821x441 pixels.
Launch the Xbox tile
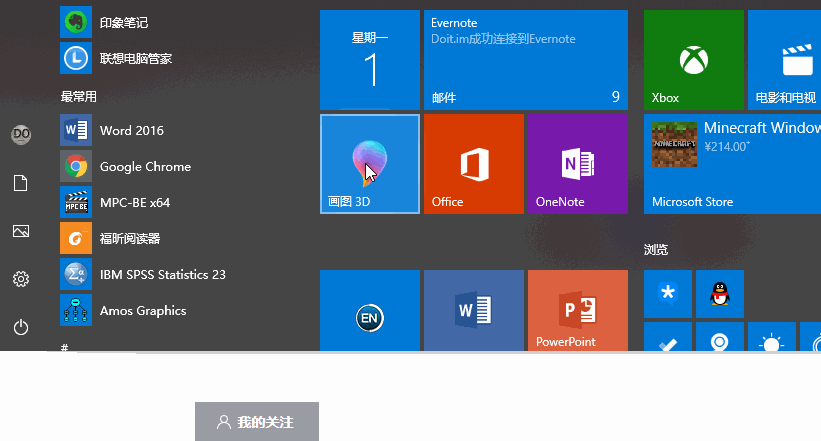click(694, 60)
